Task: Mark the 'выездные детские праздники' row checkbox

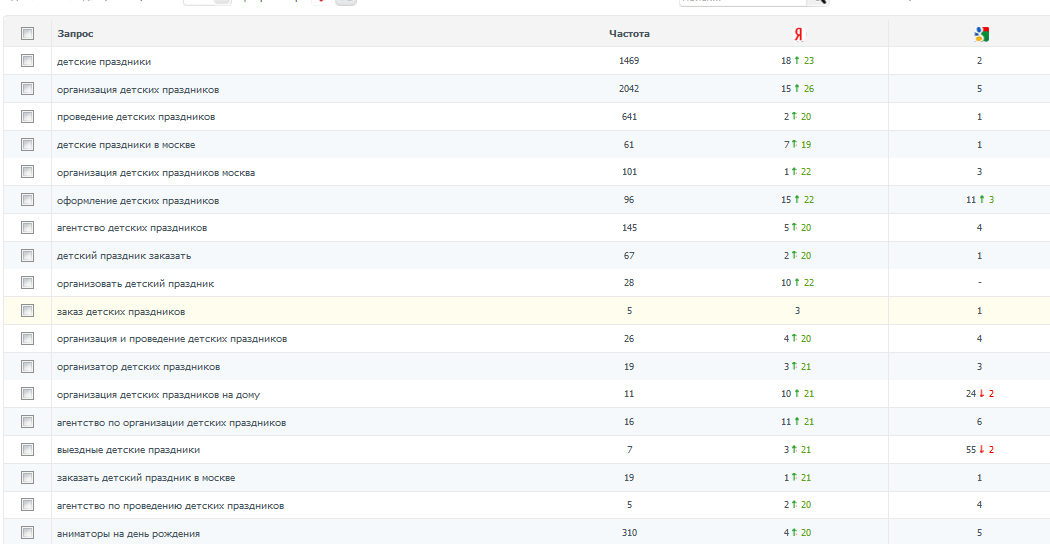Action: (x=28, y=450)
